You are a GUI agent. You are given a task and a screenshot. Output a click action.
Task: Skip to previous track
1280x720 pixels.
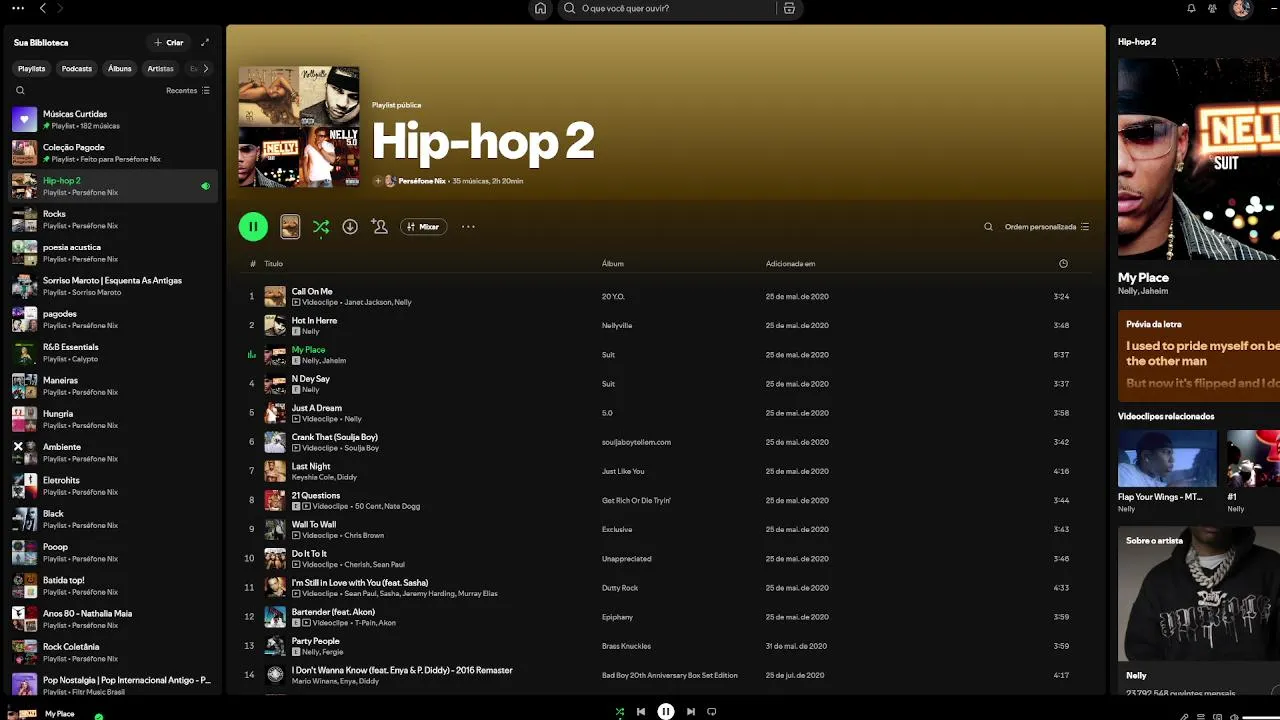641,712
